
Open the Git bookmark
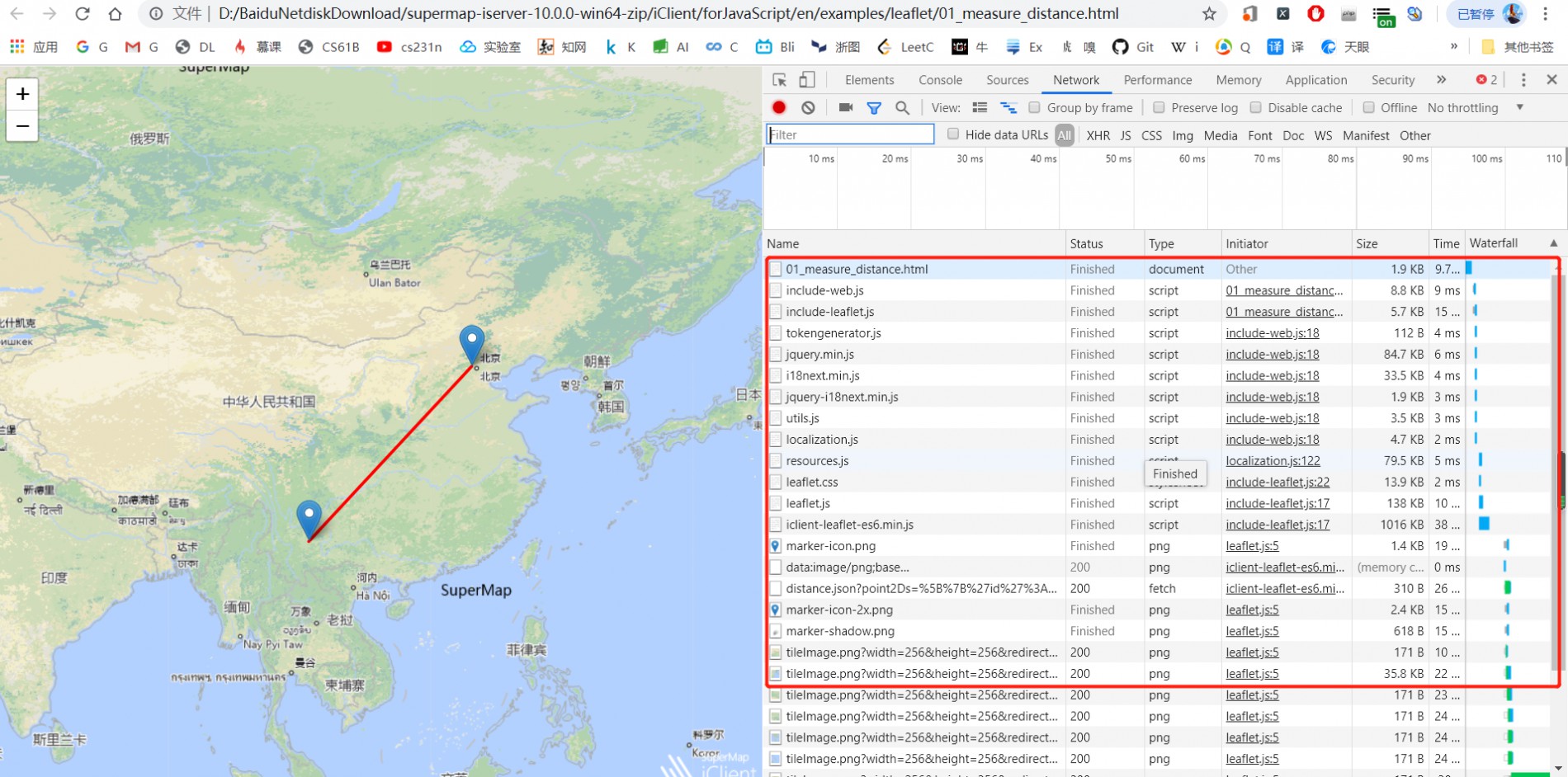click(x=1133, y=47)
